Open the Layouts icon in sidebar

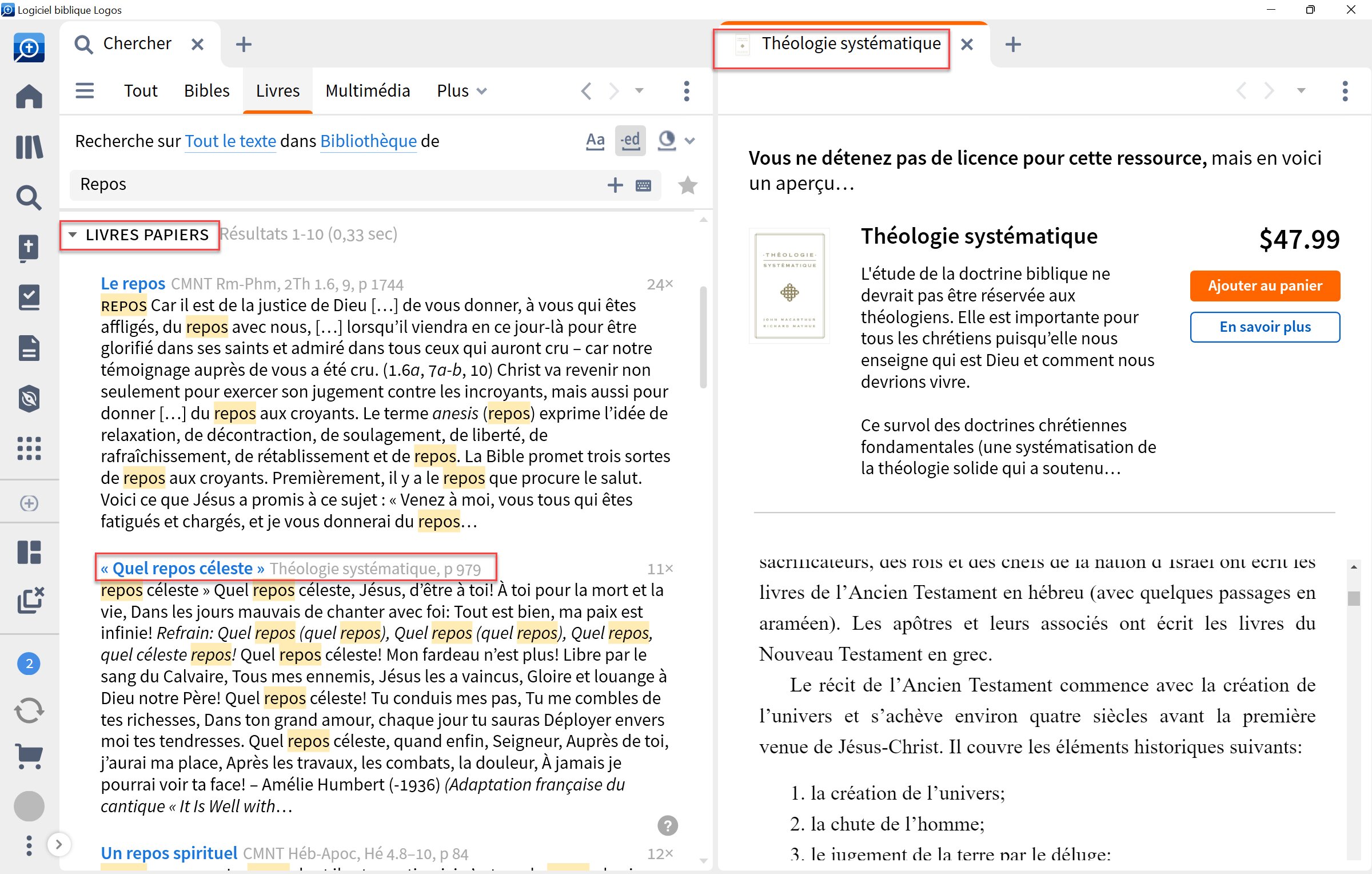[29, 553]
